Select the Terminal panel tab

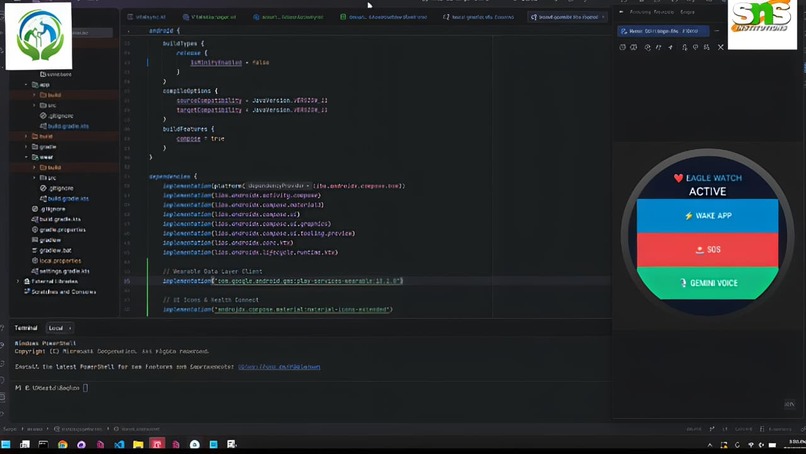click(26, 328)
